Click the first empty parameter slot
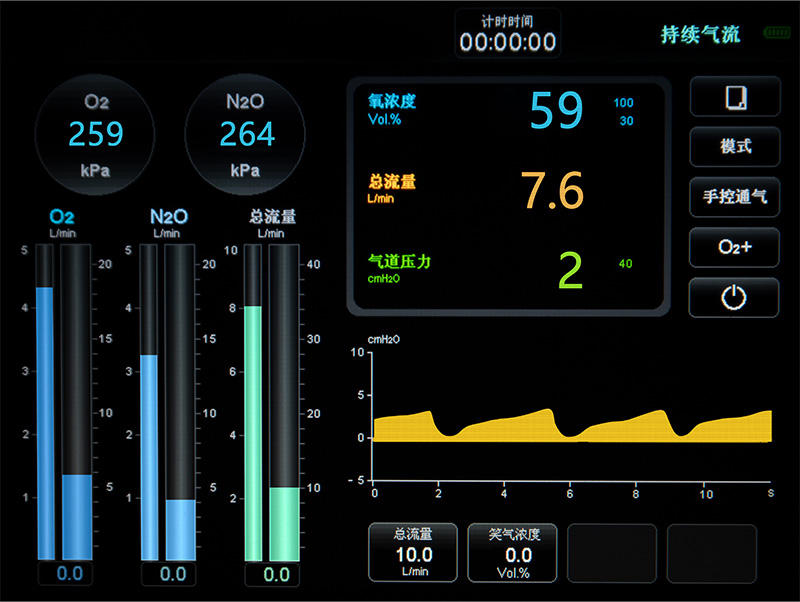The width and height of the screenshot is (800, 602). coord(612,552)
